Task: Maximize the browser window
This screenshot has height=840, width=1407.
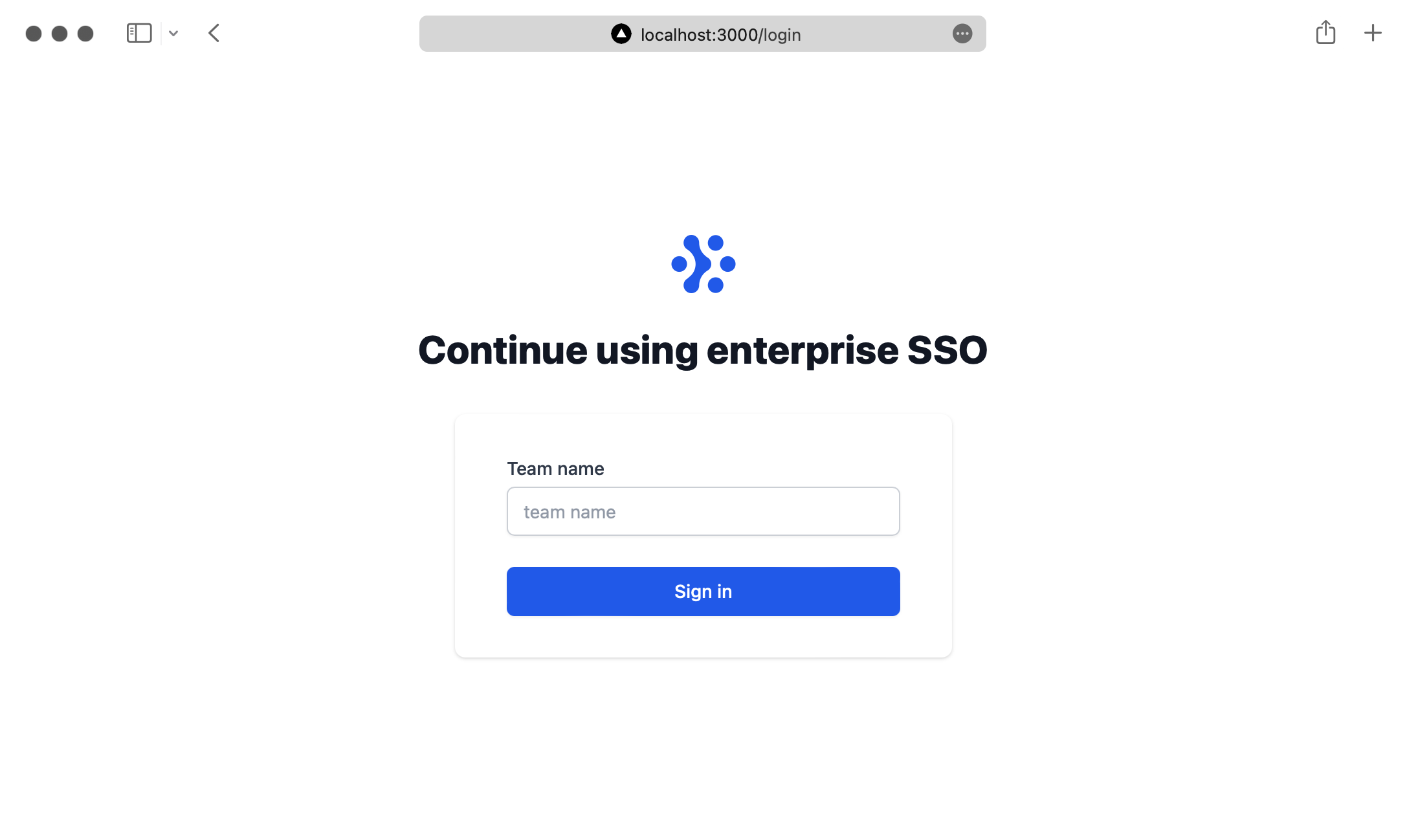Action: coord(85,34)
